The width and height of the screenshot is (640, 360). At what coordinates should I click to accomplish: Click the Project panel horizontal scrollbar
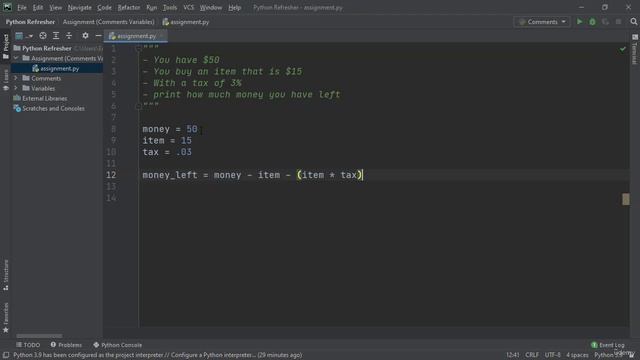click(39, 336)
